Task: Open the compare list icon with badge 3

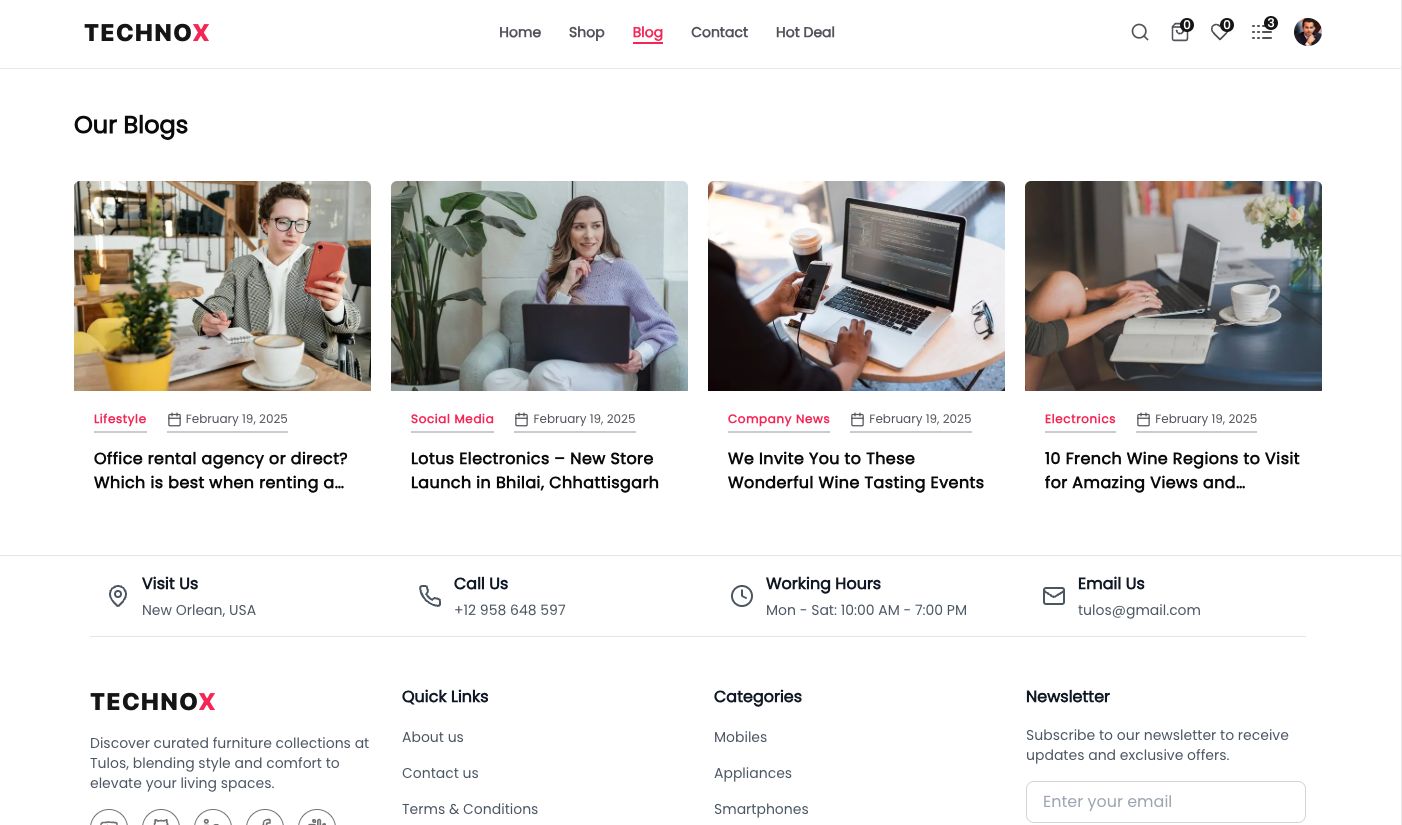Action: click(1262, 32)
